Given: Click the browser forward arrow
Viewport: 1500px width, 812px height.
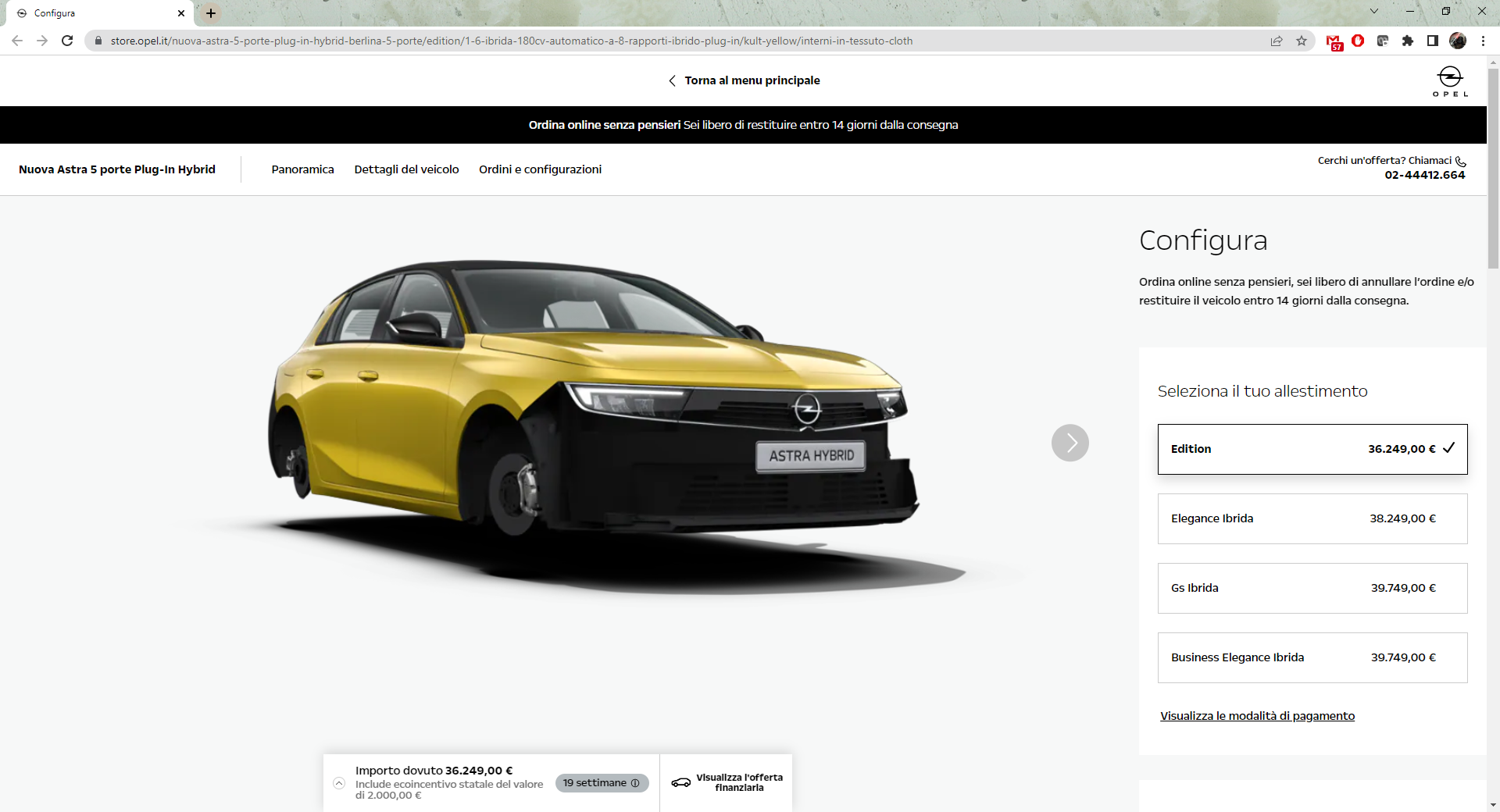Looking at the screenshot, I should [x=42, y=41].
